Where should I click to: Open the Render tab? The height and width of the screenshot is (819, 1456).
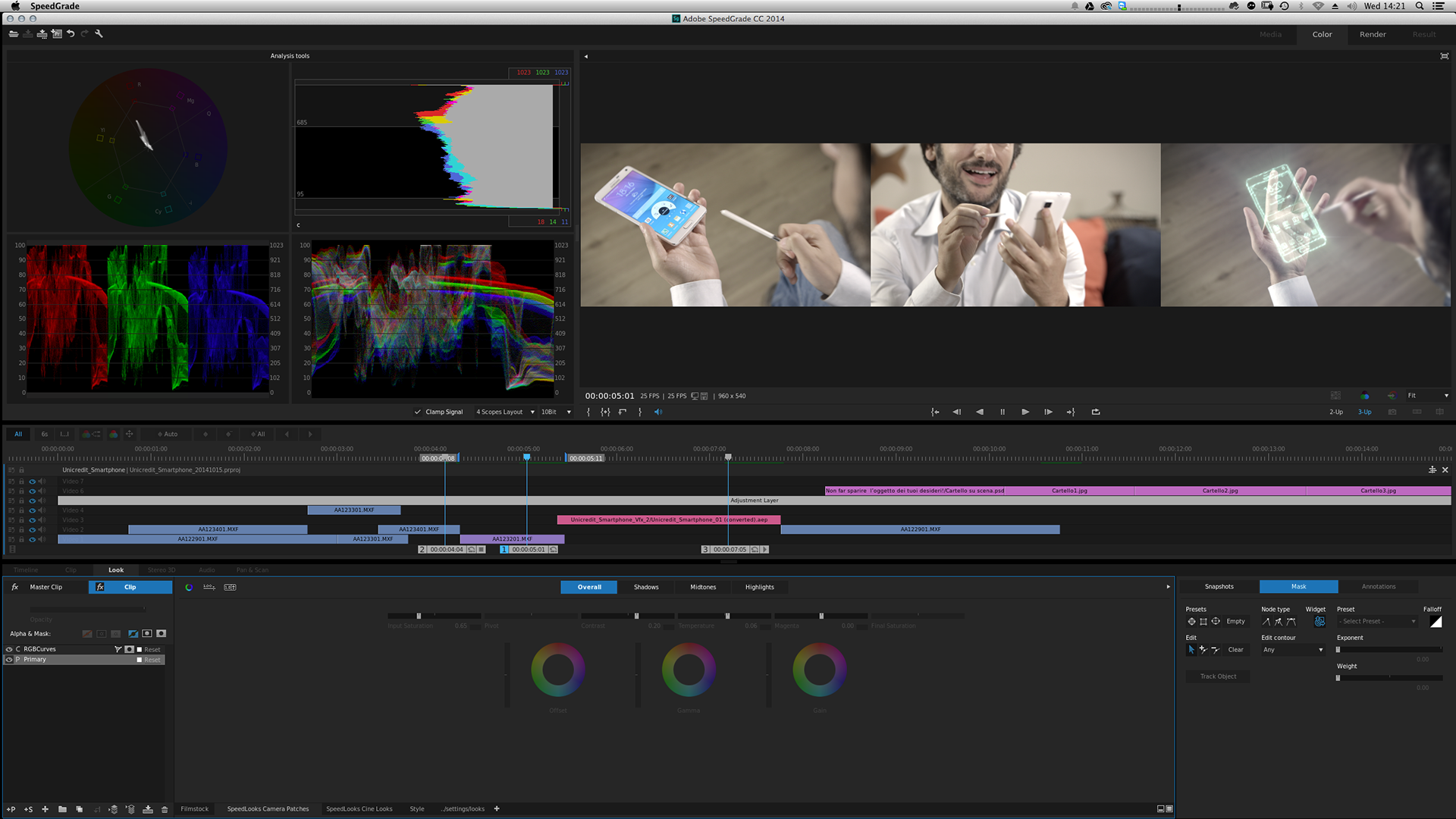pyautogui.click(x=1373, y=34)
